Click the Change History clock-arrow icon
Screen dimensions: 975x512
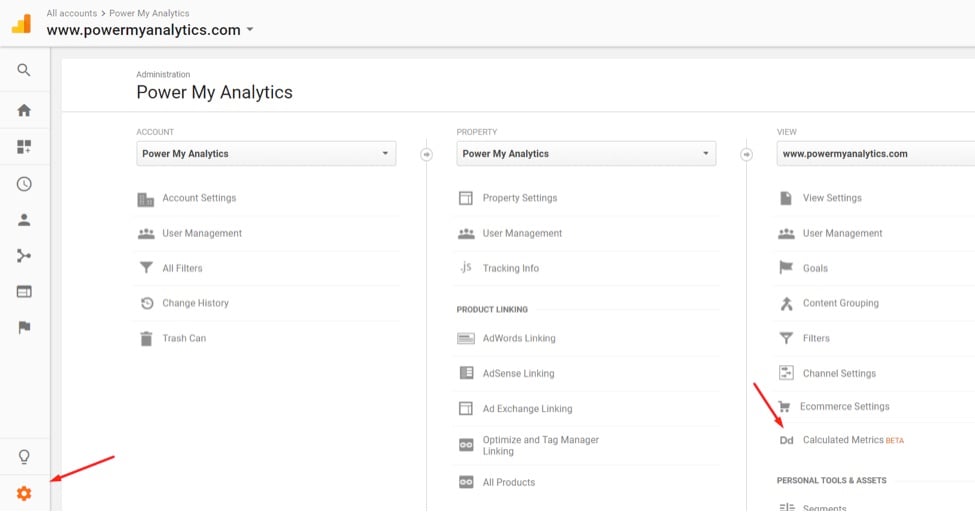click(147, 303)
